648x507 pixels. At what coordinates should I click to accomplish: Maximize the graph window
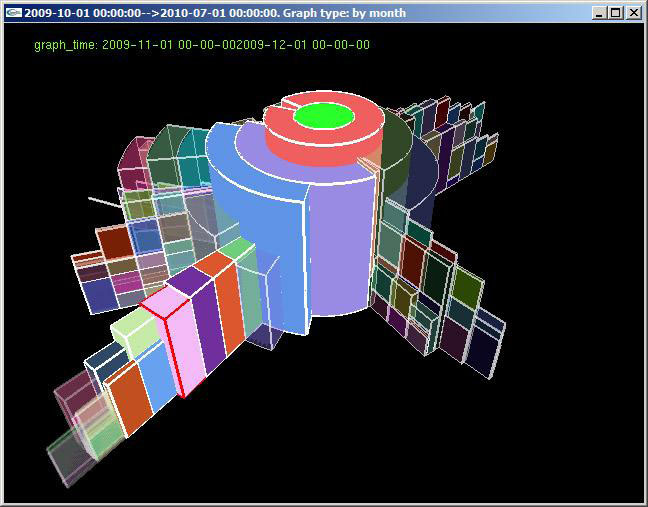point(616,13)
